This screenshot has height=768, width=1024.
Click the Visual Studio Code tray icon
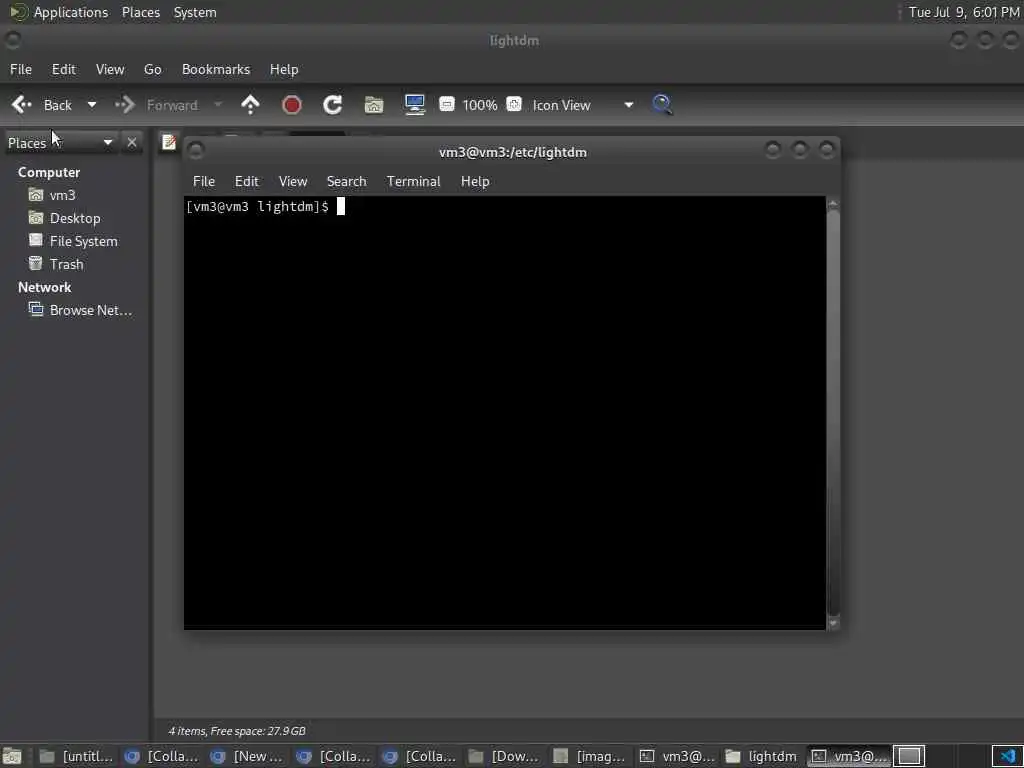click(1008, 756)
